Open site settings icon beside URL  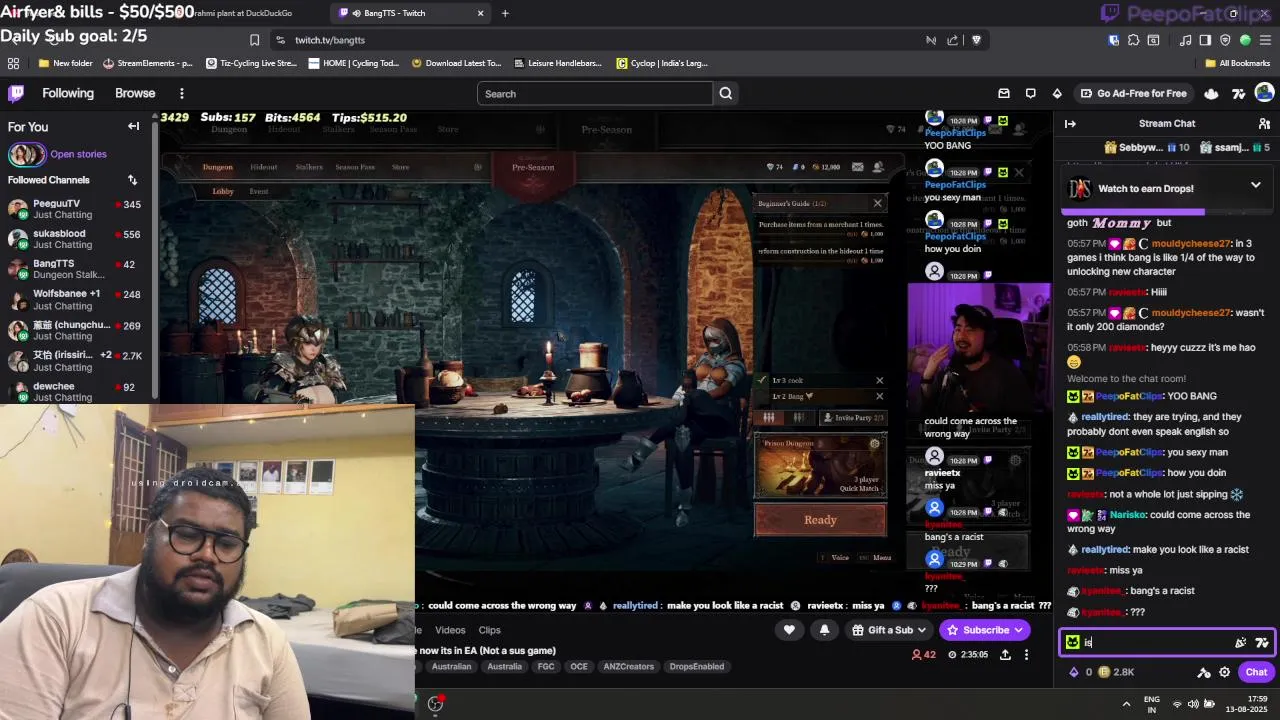pos(281,40)
